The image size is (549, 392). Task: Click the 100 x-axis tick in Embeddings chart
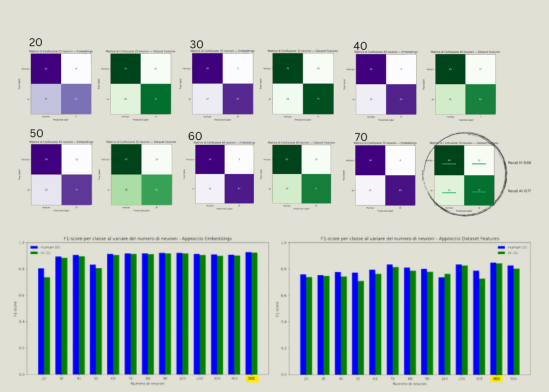182,379
